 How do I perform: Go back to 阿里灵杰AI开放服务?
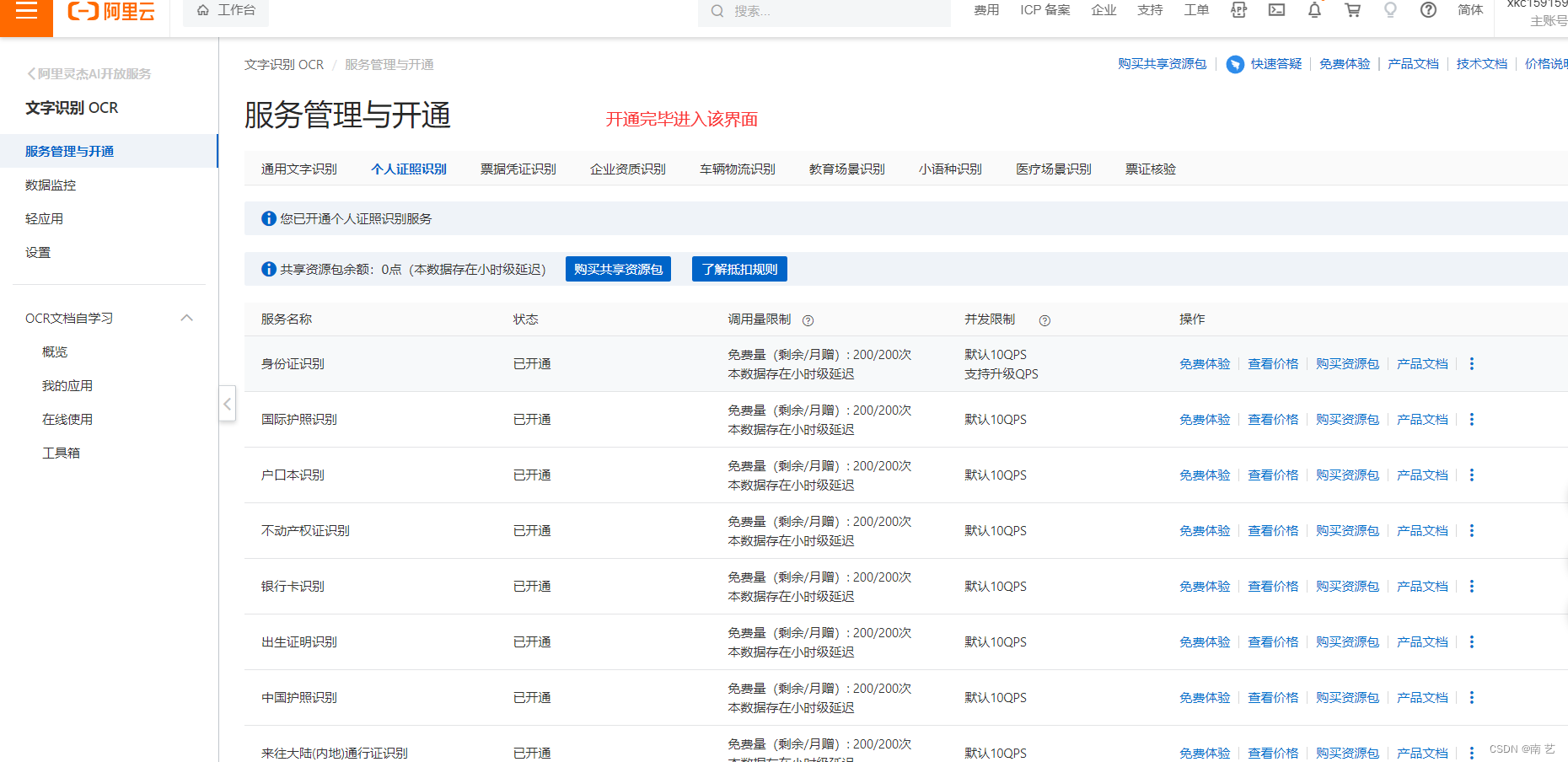tap(89, 74)
